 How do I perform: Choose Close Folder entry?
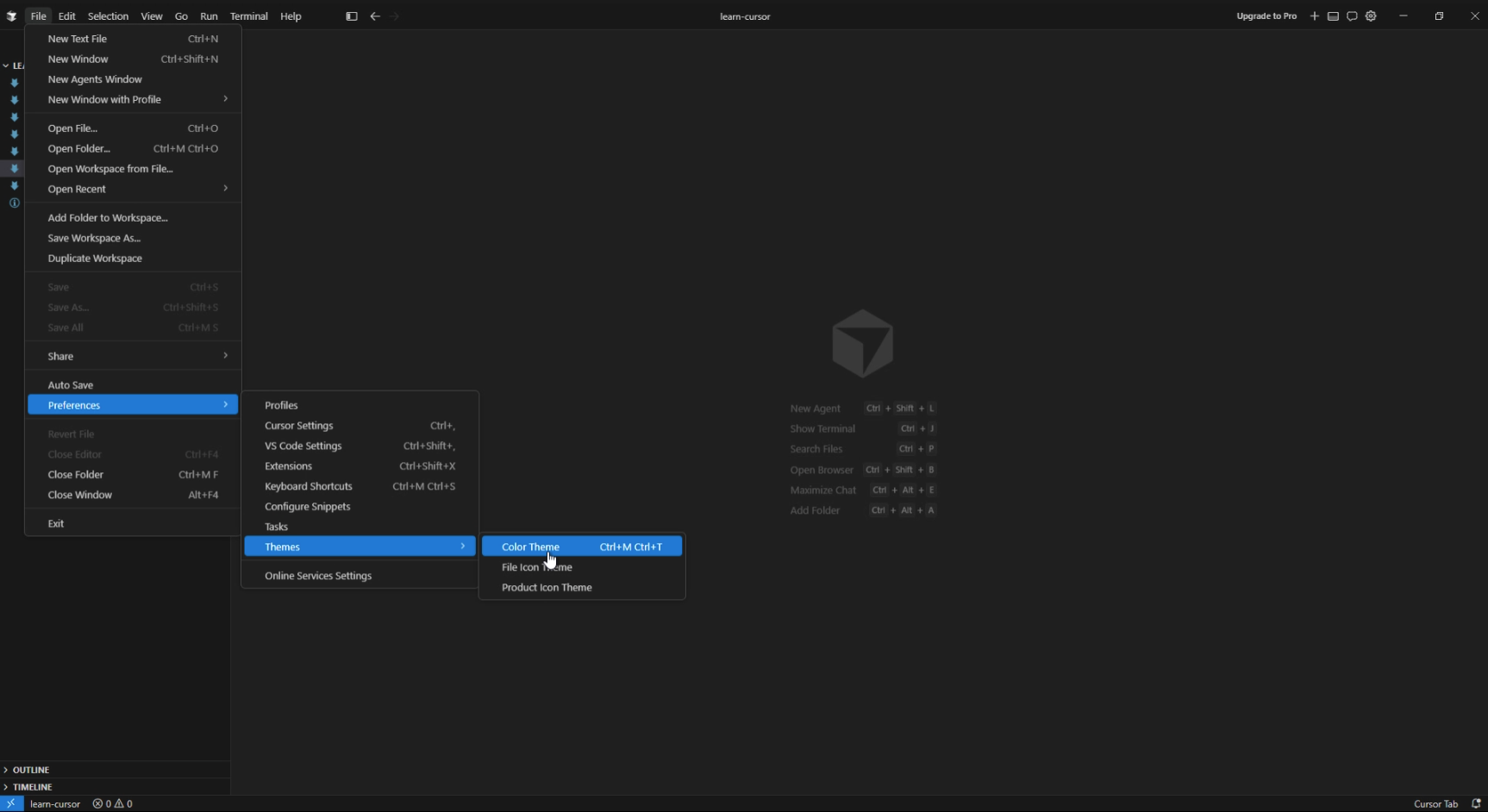pyautogui.click(x=133, y=475)
